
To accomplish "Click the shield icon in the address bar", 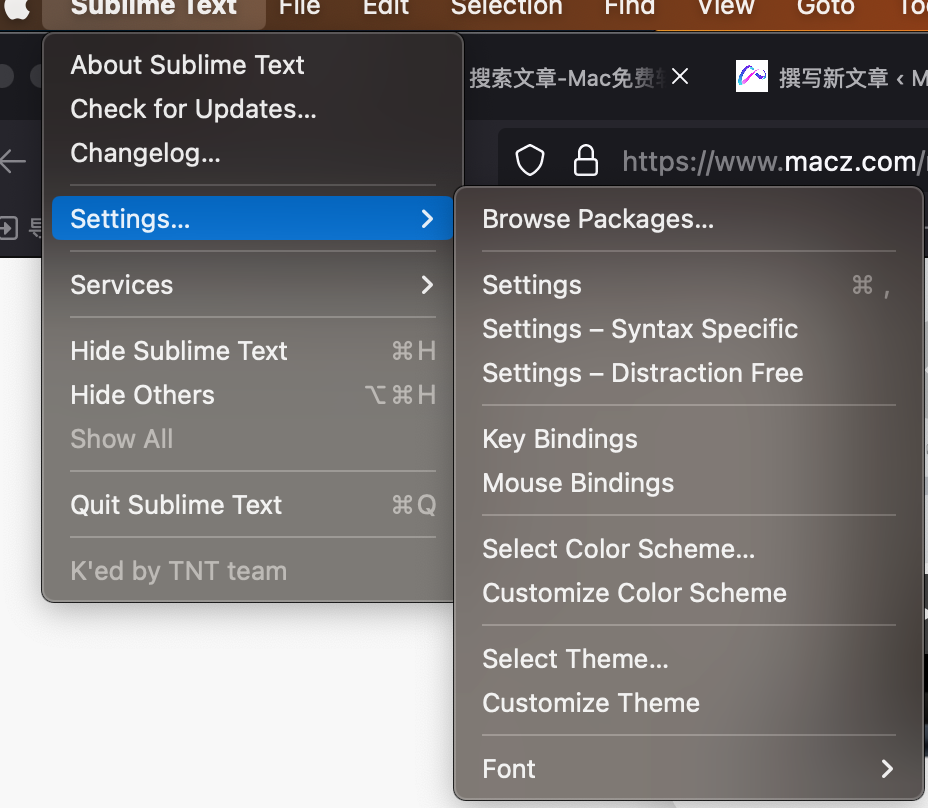I will (529, 160).
